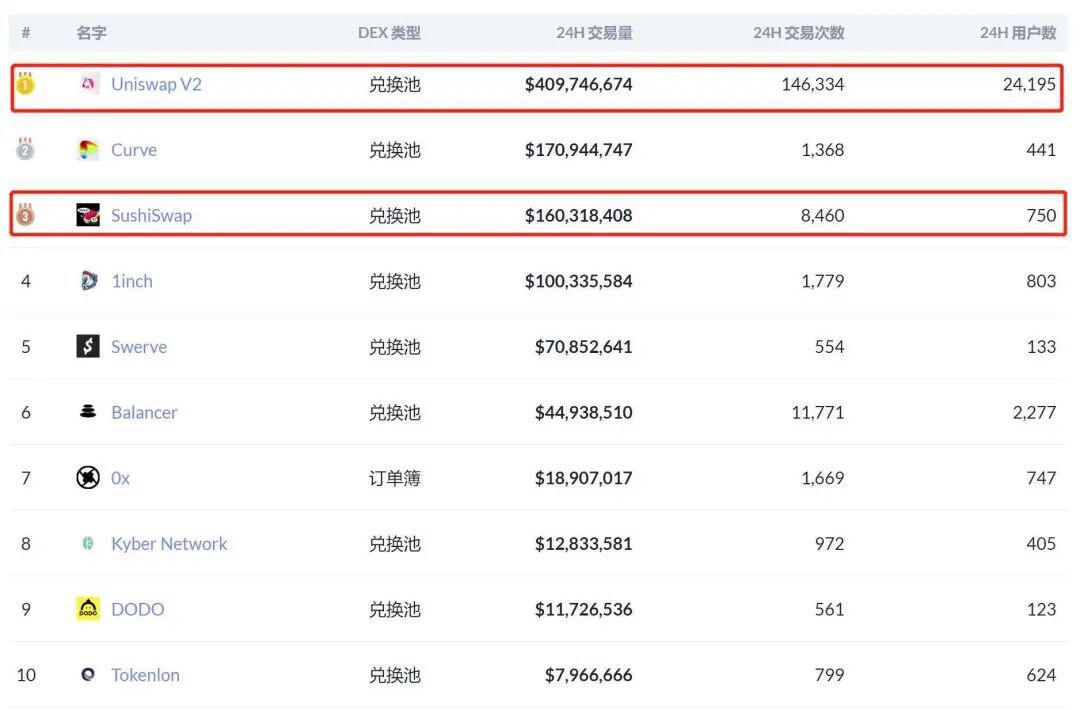Sort by the 24H 交易次数 column header
The image size is (1080, 710).
point(799,32)
